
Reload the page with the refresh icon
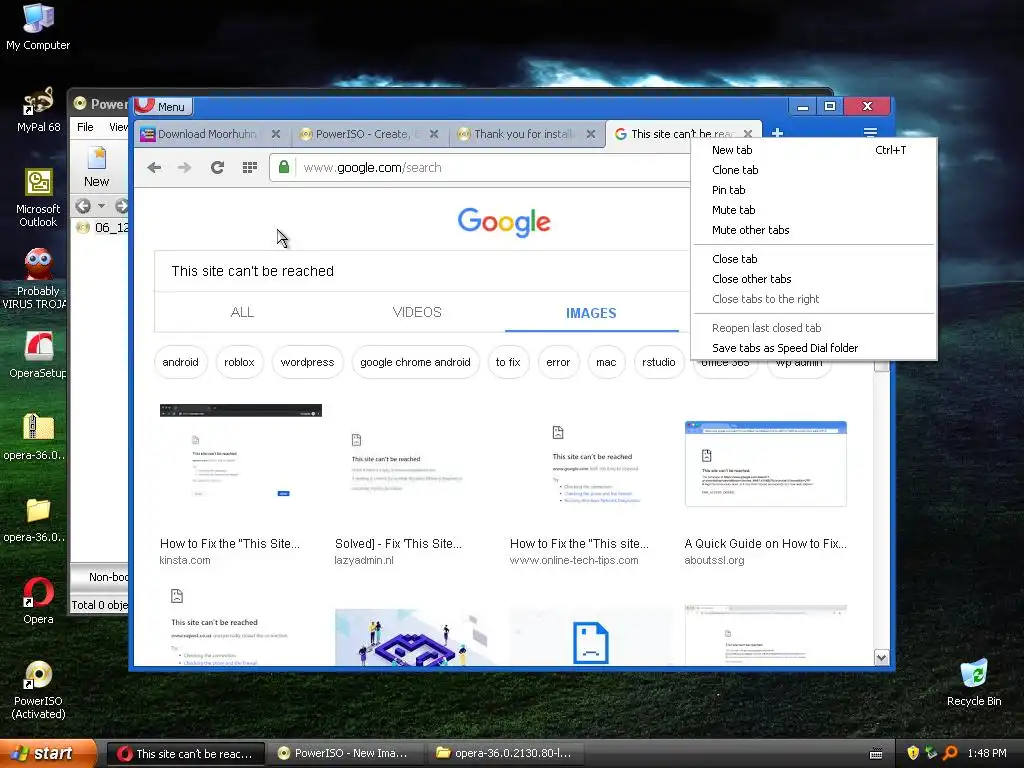[x=217, y=168]
